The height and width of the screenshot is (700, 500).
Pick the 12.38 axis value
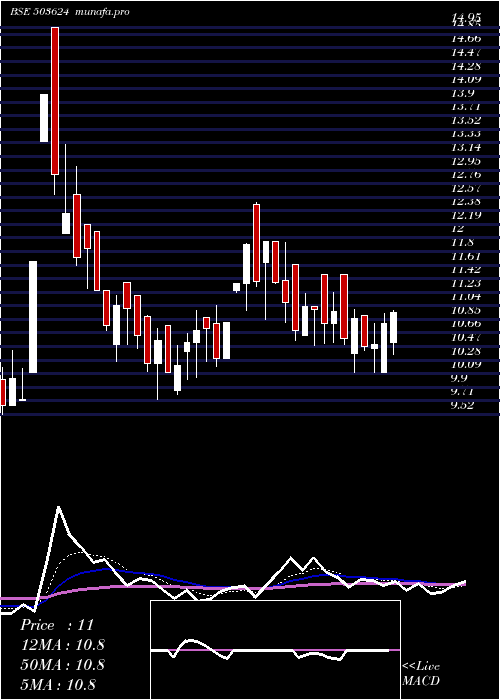[466, 201]
